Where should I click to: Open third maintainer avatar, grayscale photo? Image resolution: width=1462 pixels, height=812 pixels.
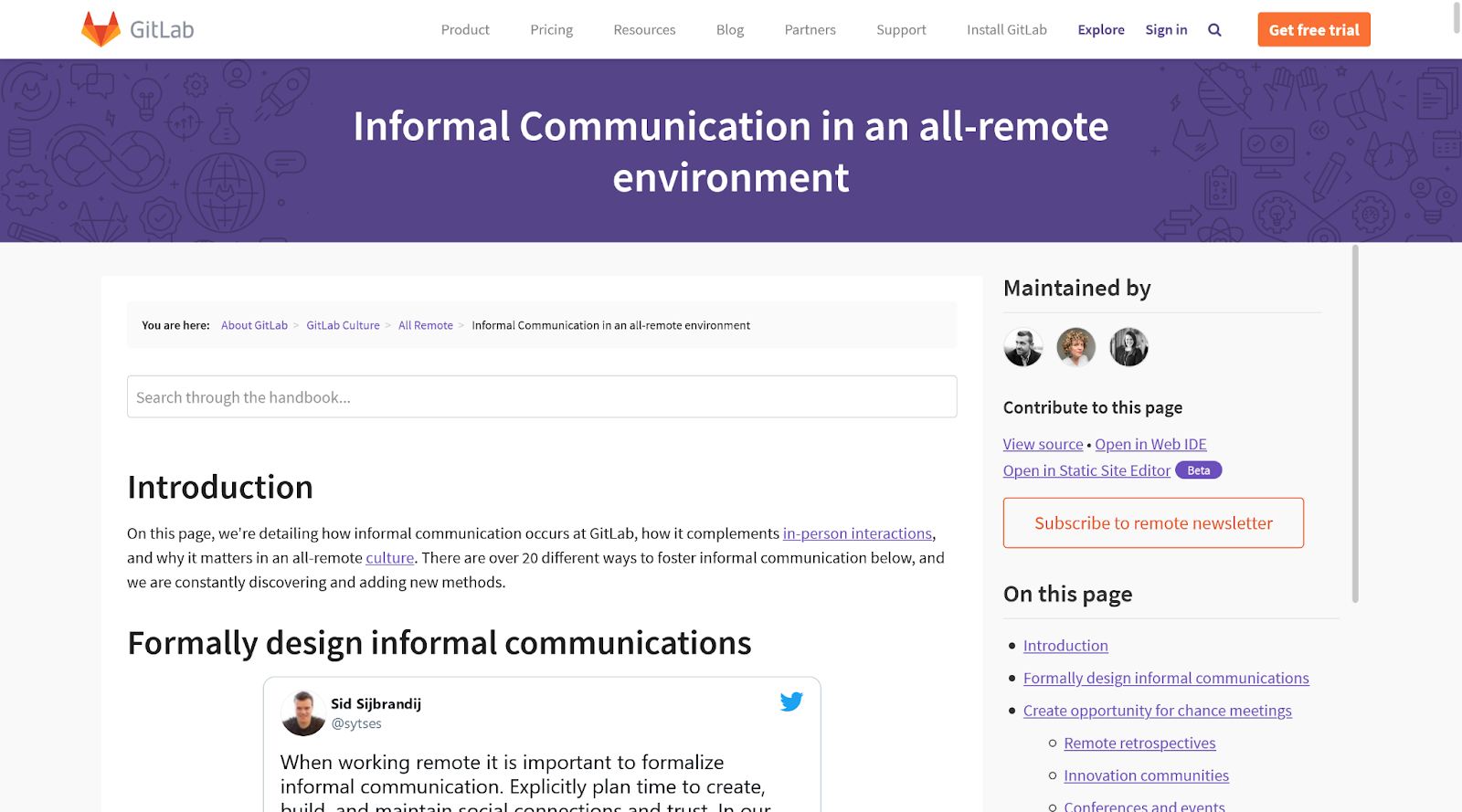click(1129, 347)
